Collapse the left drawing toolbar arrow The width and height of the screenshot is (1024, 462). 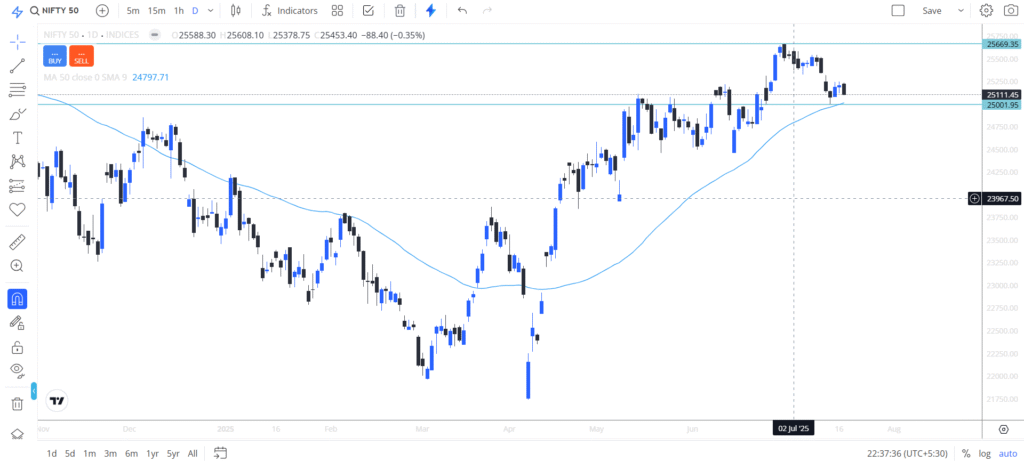[x=34, y=391]
